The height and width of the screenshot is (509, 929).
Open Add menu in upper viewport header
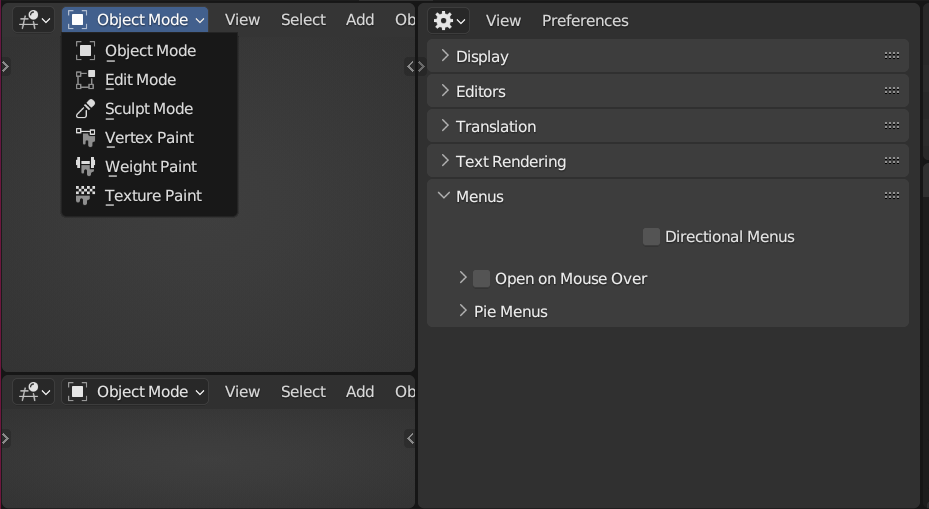[x=360, y=20]
